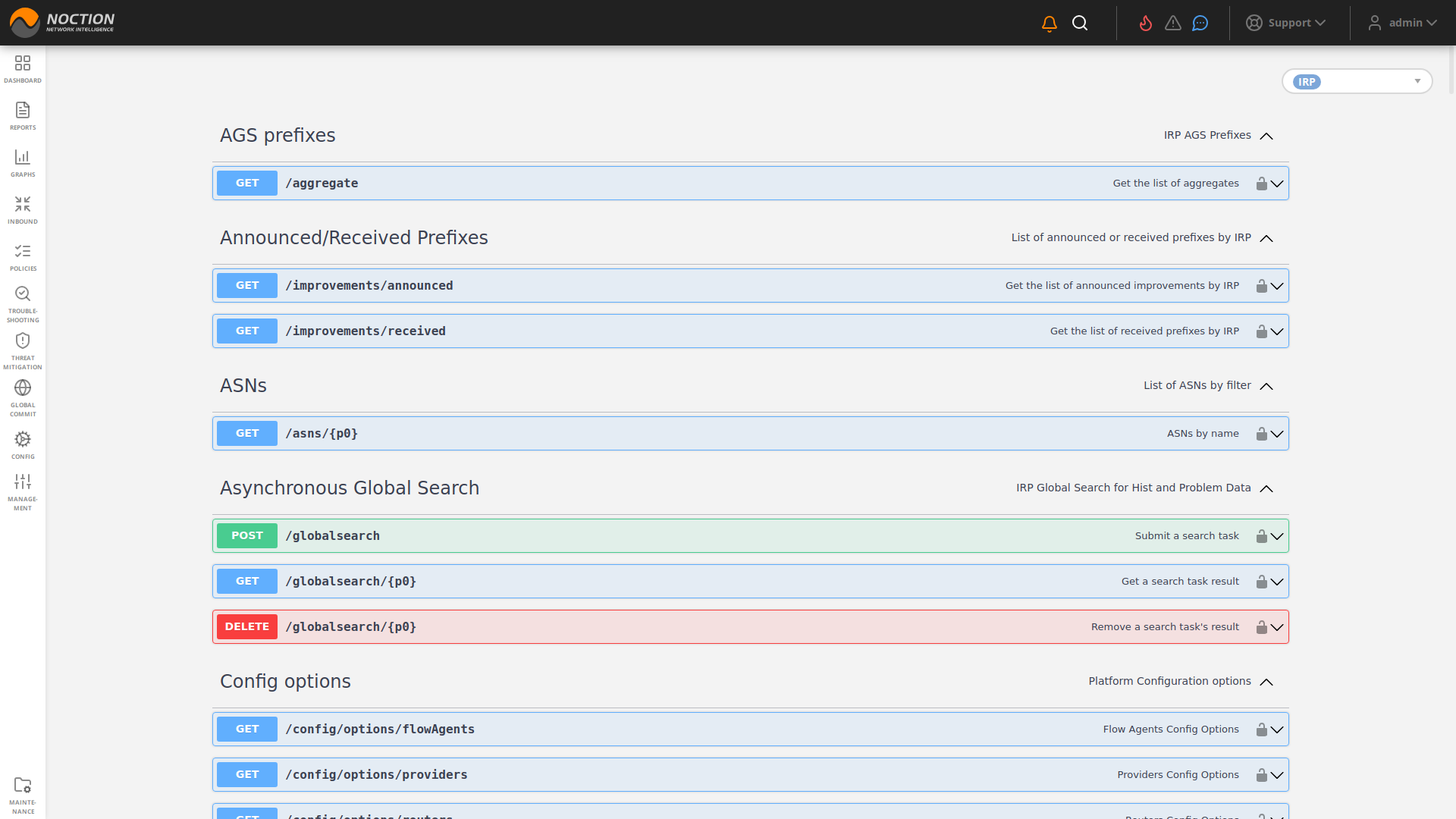
Task: Click the notifications bell icon
Action: click(x=1048, y=23)
